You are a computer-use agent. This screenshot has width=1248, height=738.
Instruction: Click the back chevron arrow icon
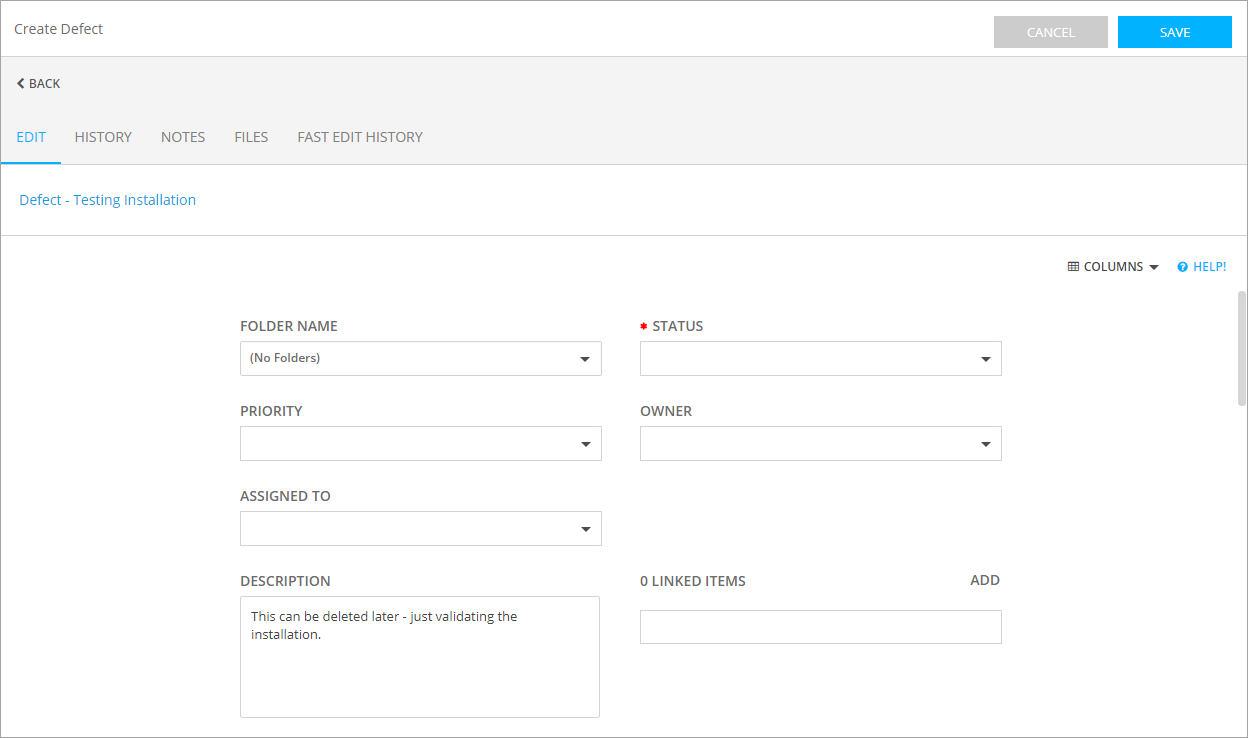(x=20, y=84)
